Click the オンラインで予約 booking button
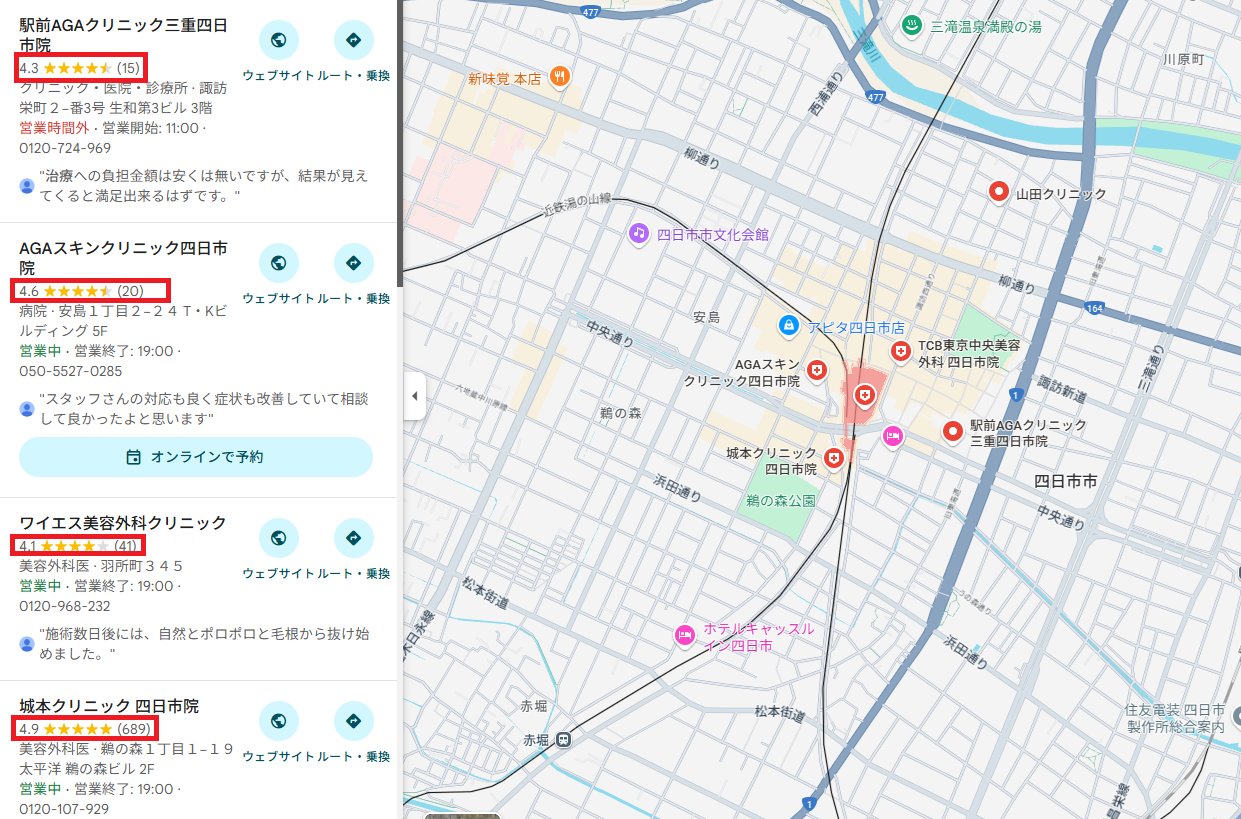Viewport: 1241px width, 819px height. [196, 457]
